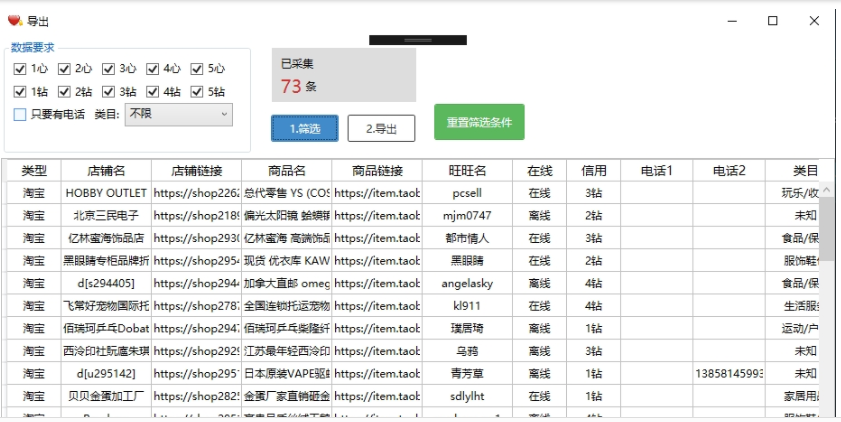Screen dimensions: 841x422
Task: Click the angelasky wangwang name cell
Action: 467,283
